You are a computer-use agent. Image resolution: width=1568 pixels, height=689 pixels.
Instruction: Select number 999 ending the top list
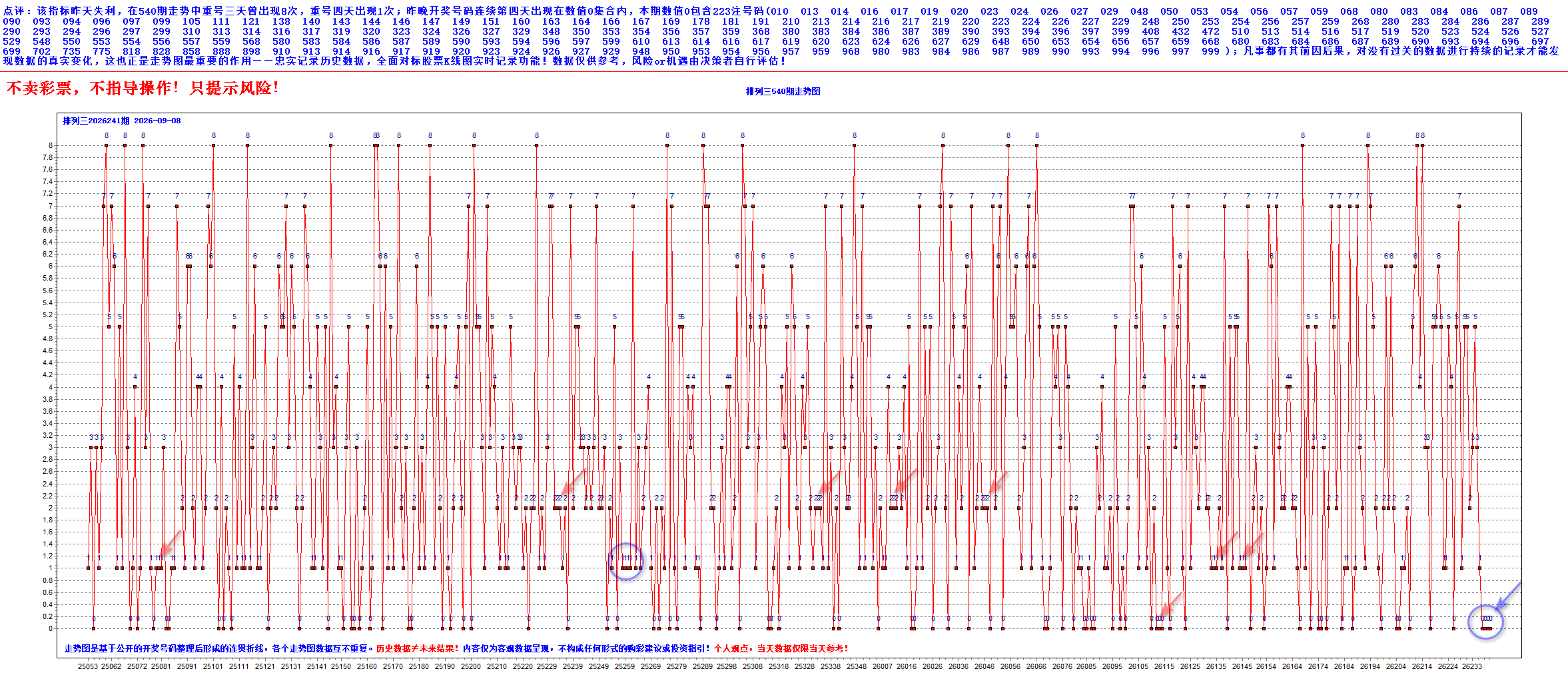pyautogui.click(x=1210, y=51)
